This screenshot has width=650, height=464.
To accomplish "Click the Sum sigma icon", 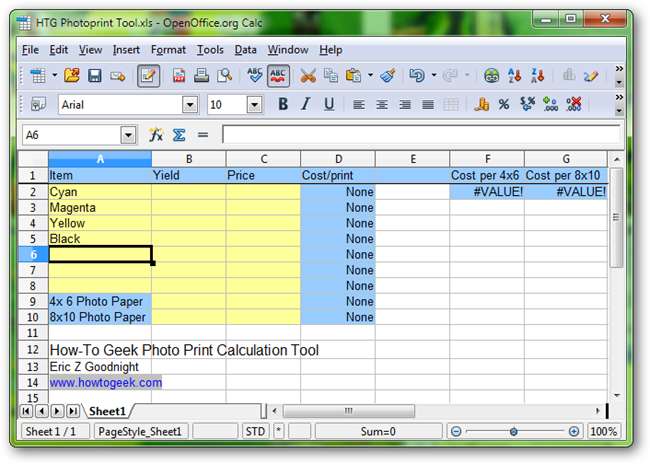I will click(x=179, y=135).
